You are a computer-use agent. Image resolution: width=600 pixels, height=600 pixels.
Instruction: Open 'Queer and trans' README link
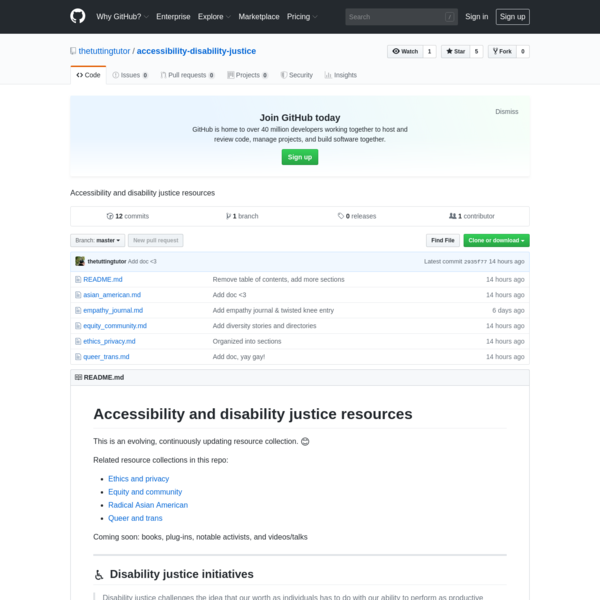point(135,518)
